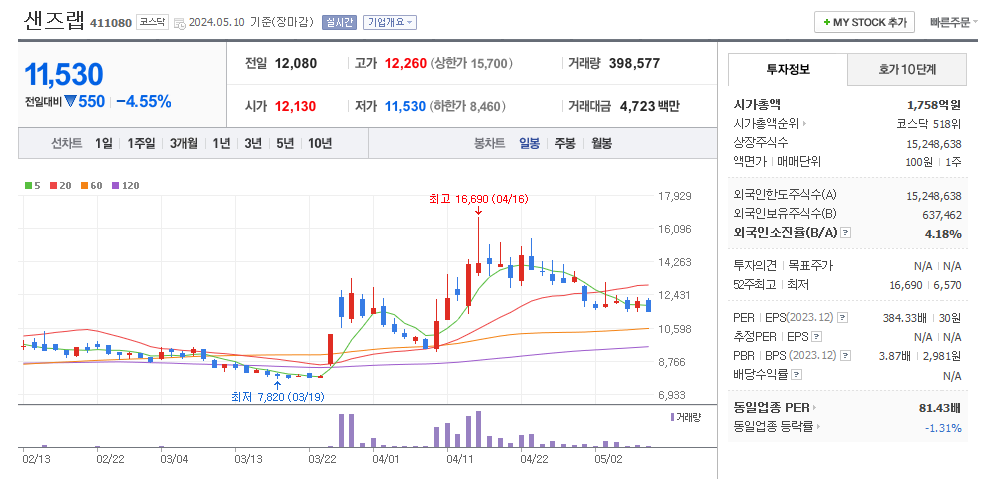This screenshot has height=479, width=991.
Task: Click the current price 11,530
Action: pyautogui.click(x=63, y=75)
